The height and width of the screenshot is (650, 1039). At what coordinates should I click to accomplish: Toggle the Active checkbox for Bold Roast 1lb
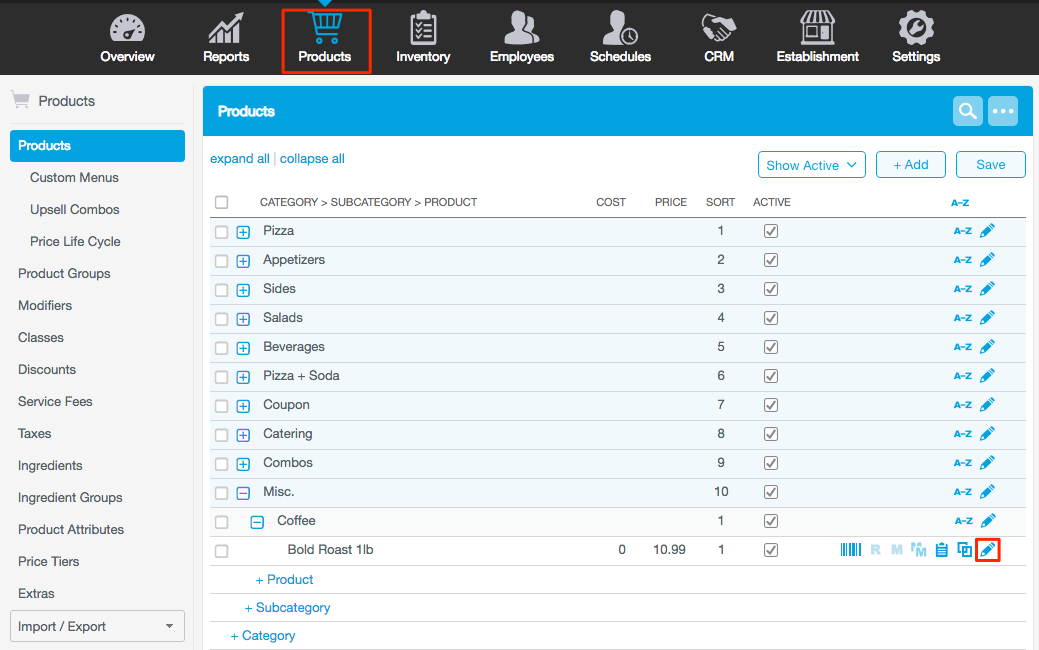click(770, 550)
